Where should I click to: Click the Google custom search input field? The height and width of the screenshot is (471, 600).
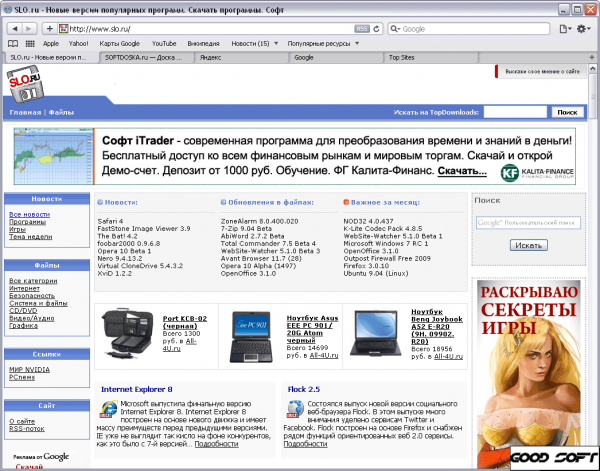(x=528, y=223)
